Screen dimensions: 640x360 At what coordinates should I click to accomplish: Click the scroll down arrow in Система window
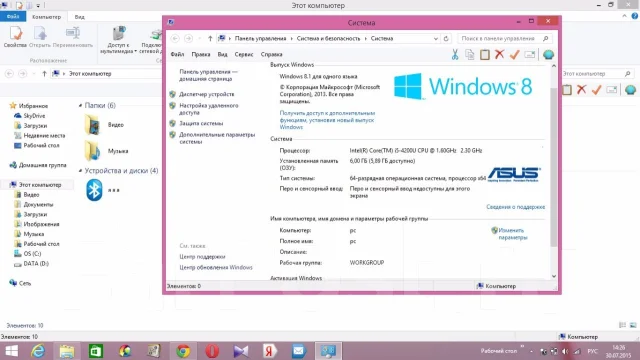click(x=554, y=276)
